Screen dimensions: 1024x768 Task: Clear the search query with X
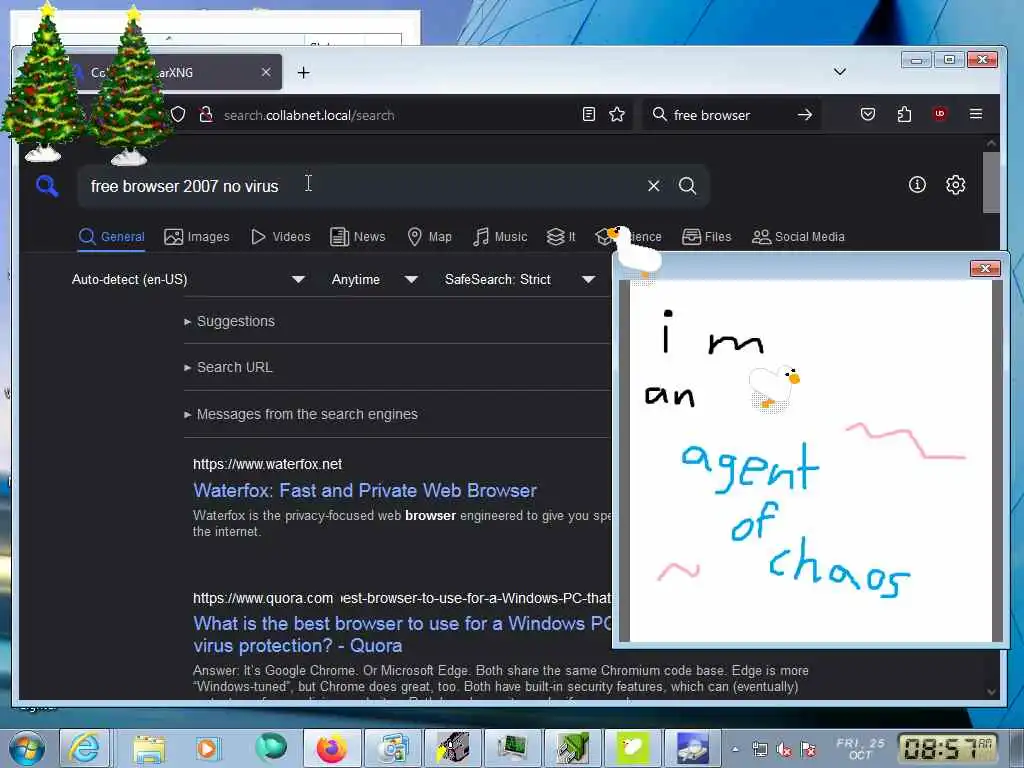click(x=654, y=186)
